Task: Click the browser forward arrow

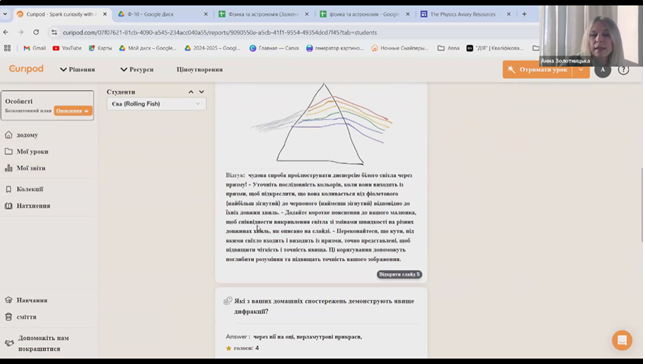Action: tap(21, 32)
